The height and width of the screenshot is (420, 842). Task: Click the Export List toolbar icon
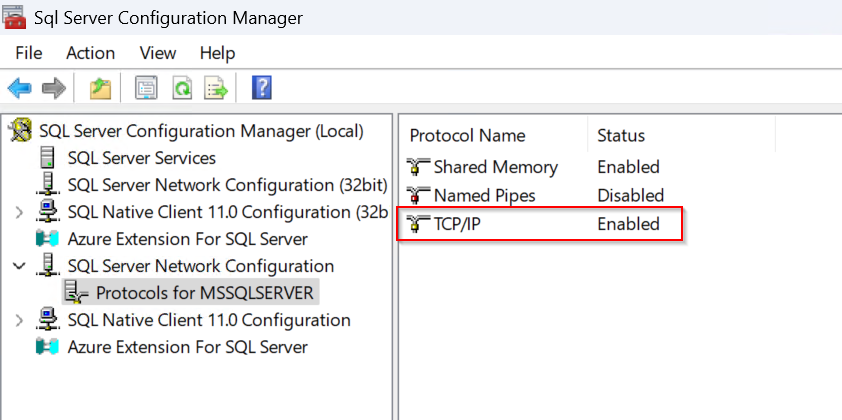(216, 89)
